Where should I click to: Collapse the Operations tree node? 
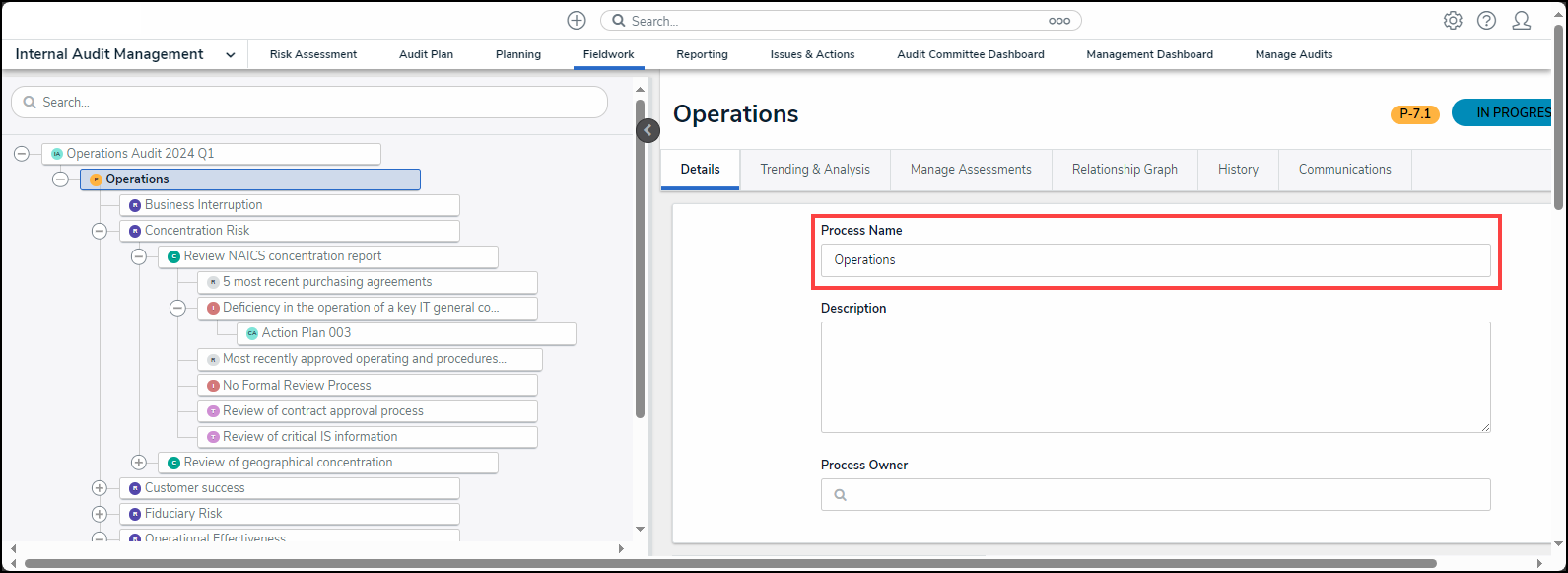pyautogui.click(x=60, y=179)
